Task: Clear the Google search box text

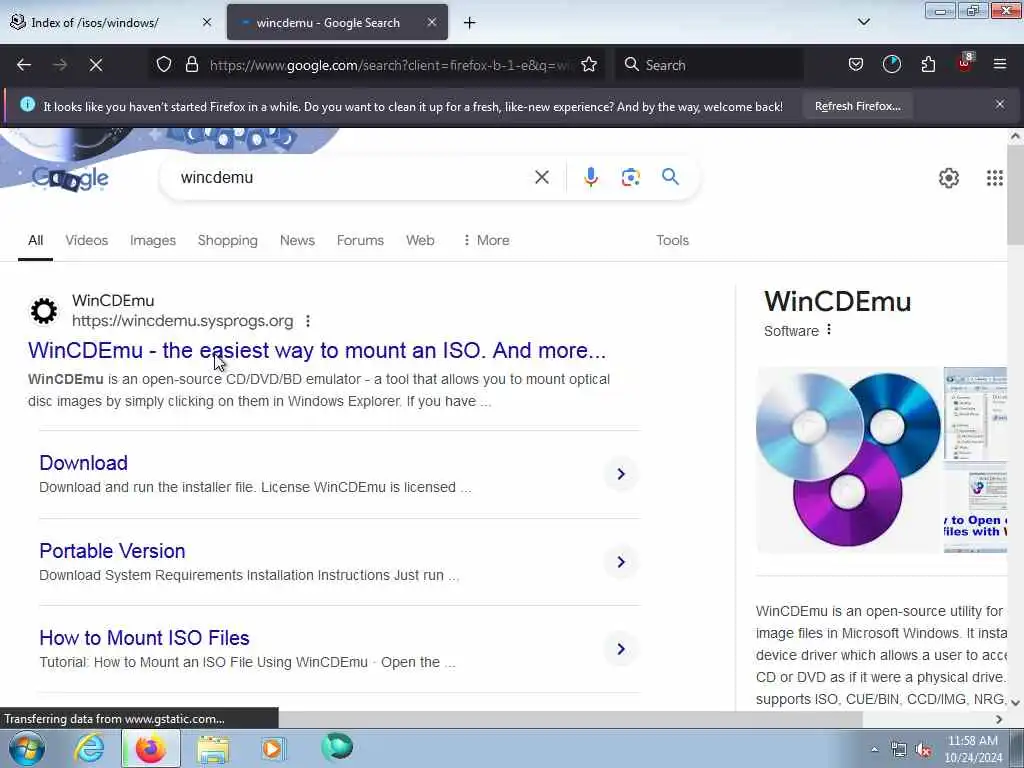Action: click(541, 177)
